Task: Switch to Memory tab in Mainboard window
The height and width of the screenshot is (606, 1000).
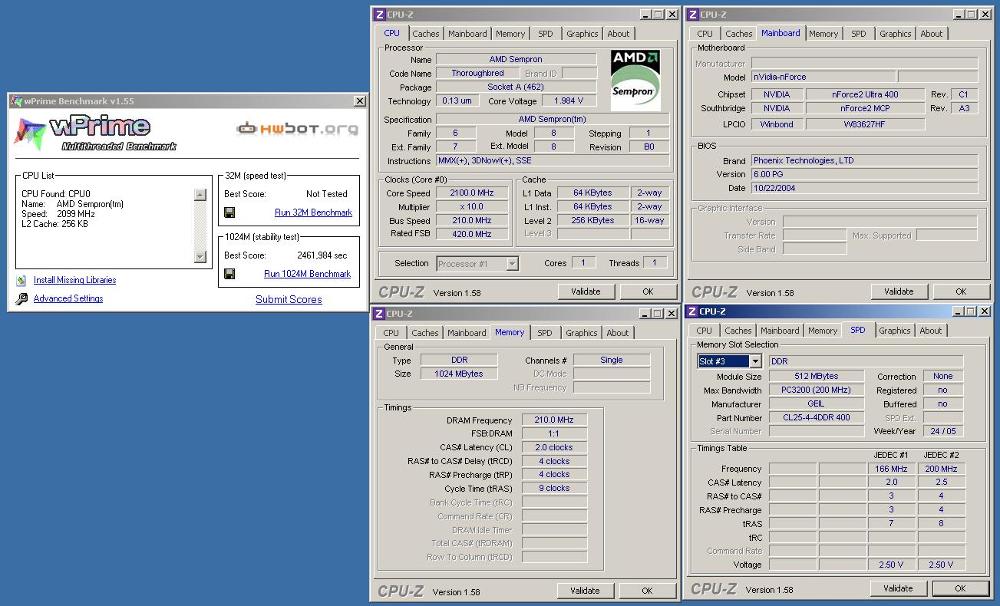Action: (x=823, y=34)
